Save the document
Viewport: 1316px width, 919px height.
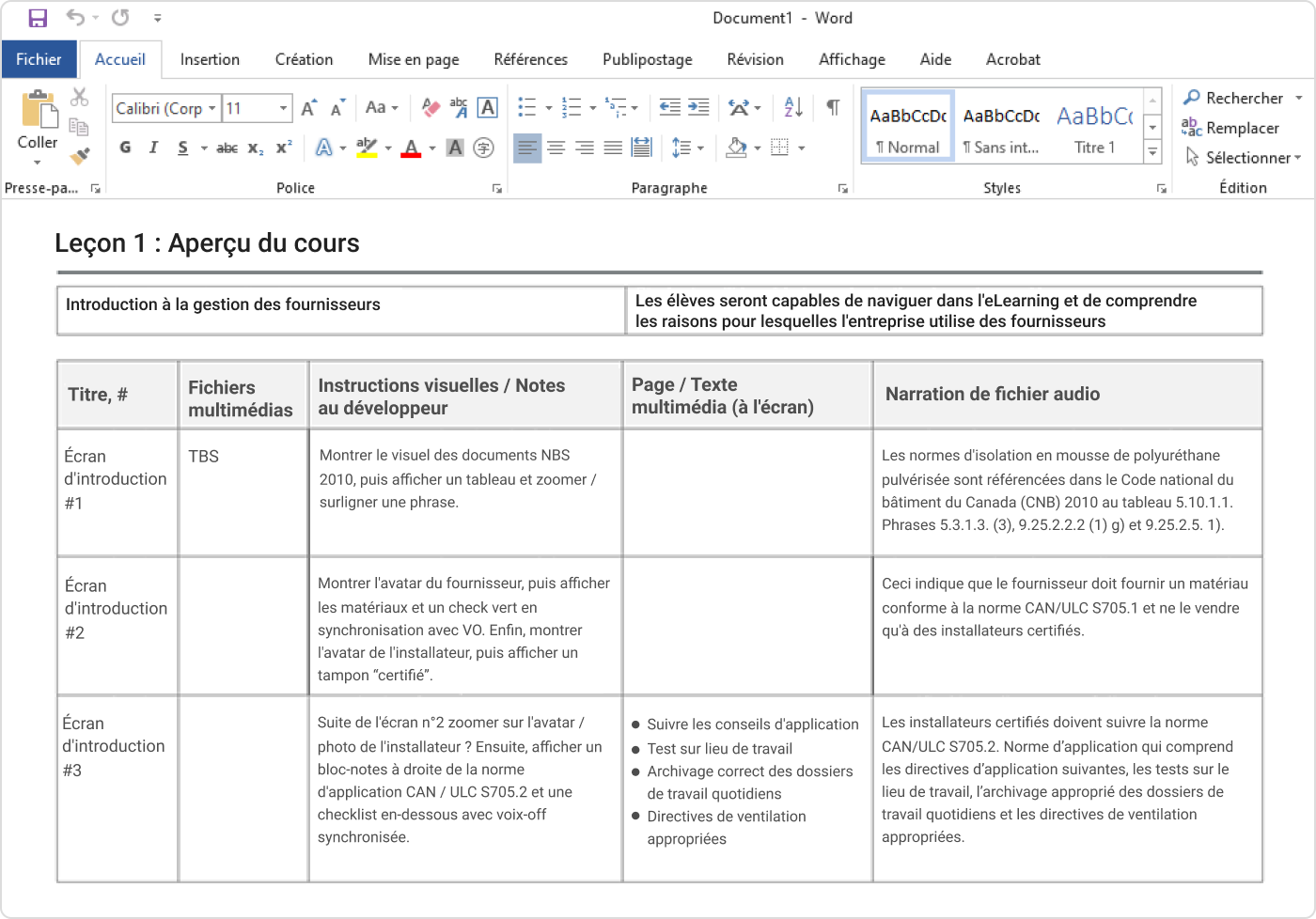37,17
